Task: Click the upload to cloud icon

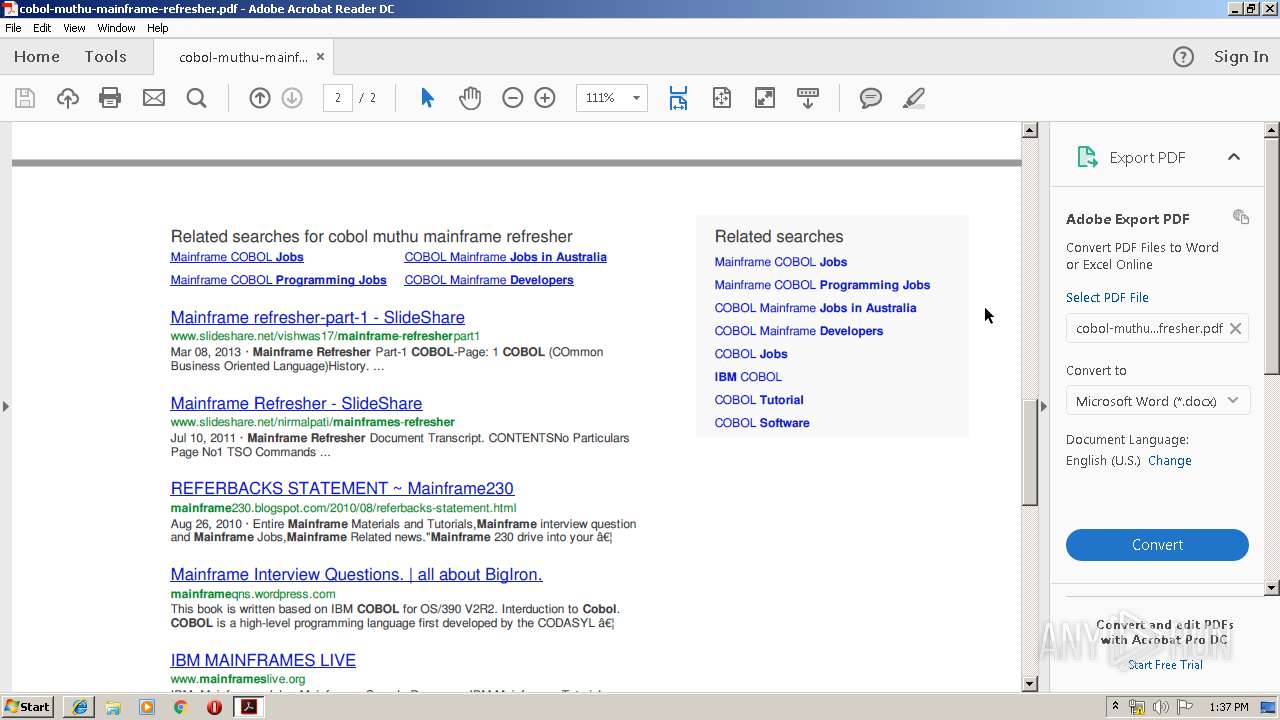Action: coord(67,98)
